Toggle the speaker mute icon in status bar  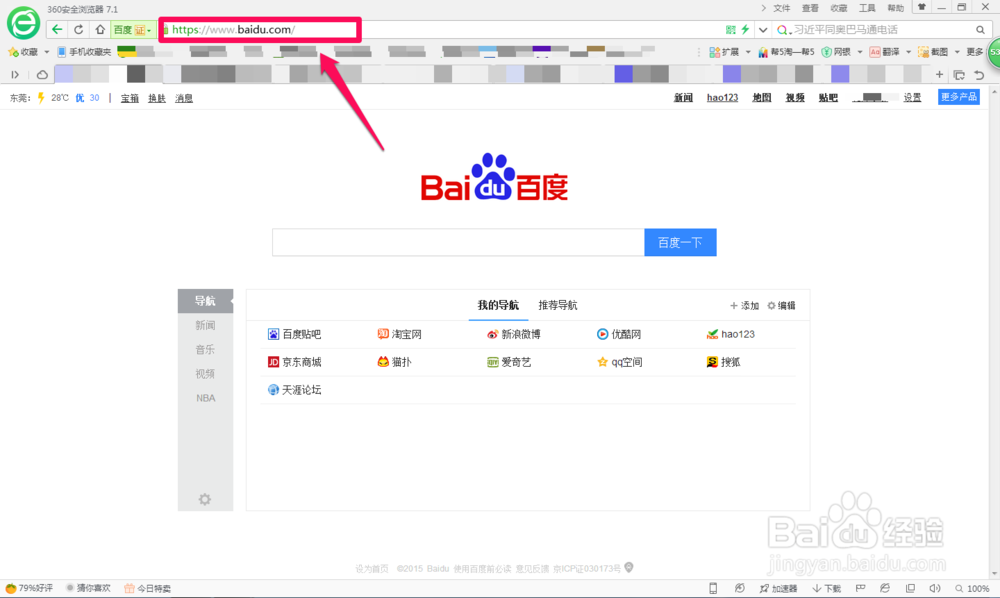click(934, 588)
